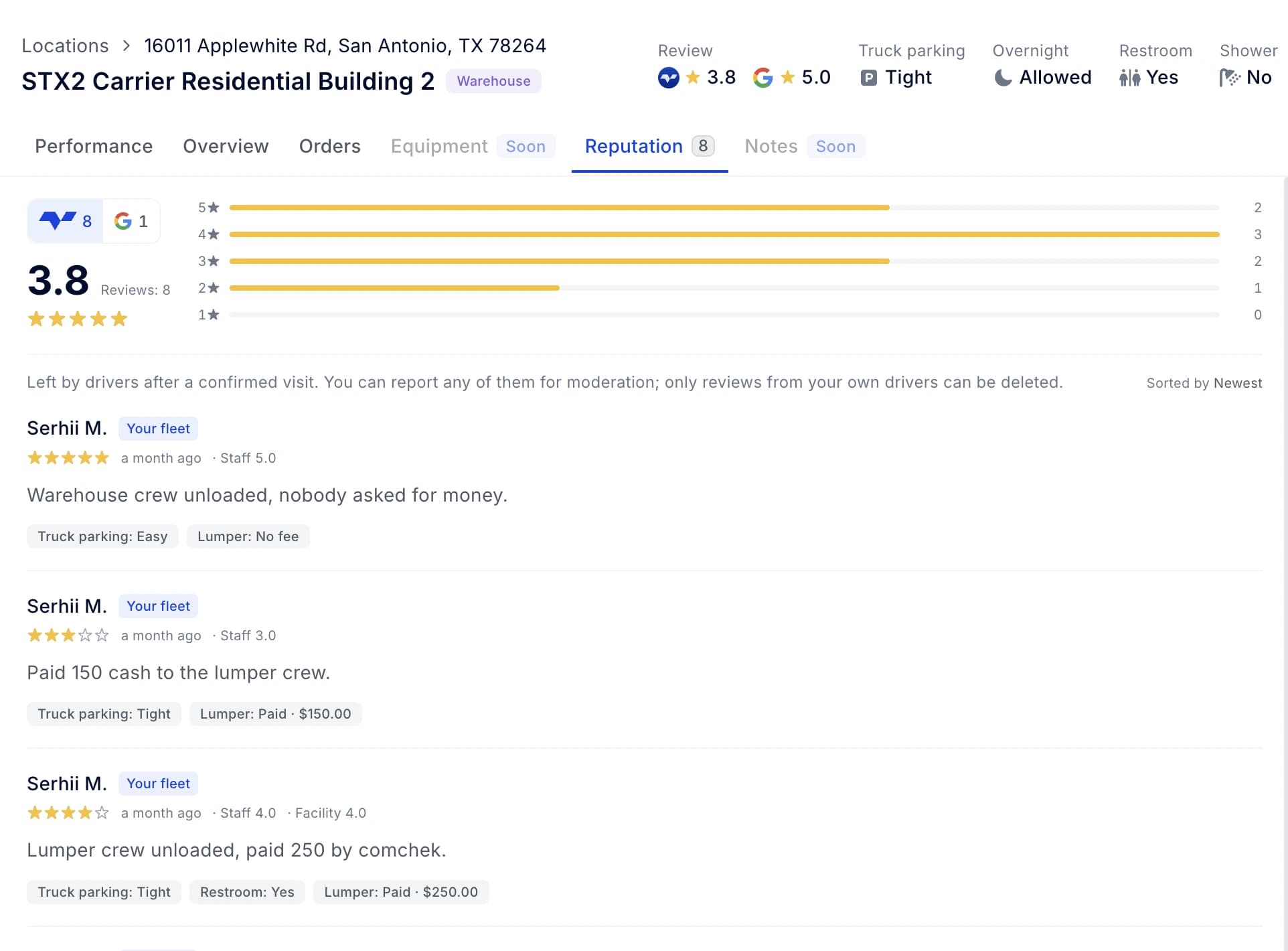The width and height of the screenshot is (1288, 951).
Task: Click the overnight moon icon
Action: (x=1003, y=78)
